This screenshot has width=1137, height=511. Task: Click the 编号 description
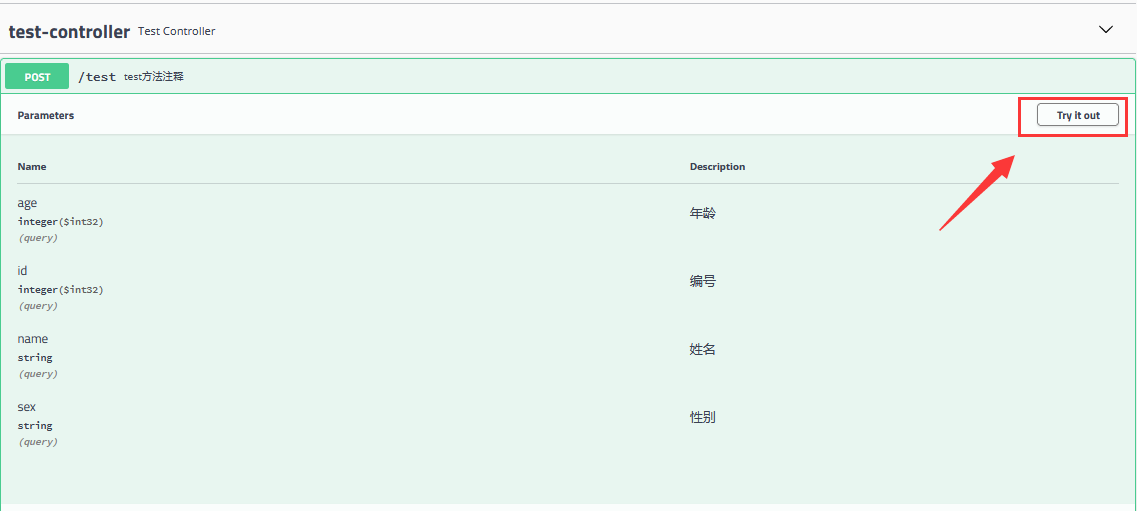(x=703, y=282)
